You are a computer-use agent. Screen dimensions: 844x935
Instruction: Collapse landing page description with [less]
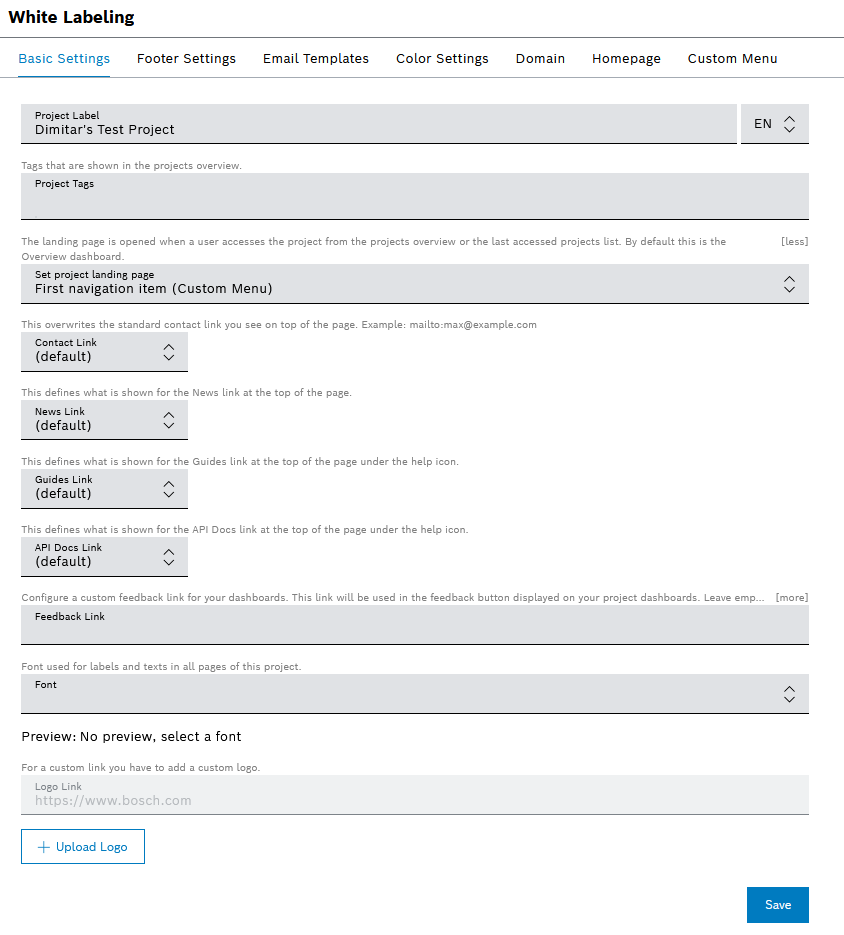click(794, 242)
